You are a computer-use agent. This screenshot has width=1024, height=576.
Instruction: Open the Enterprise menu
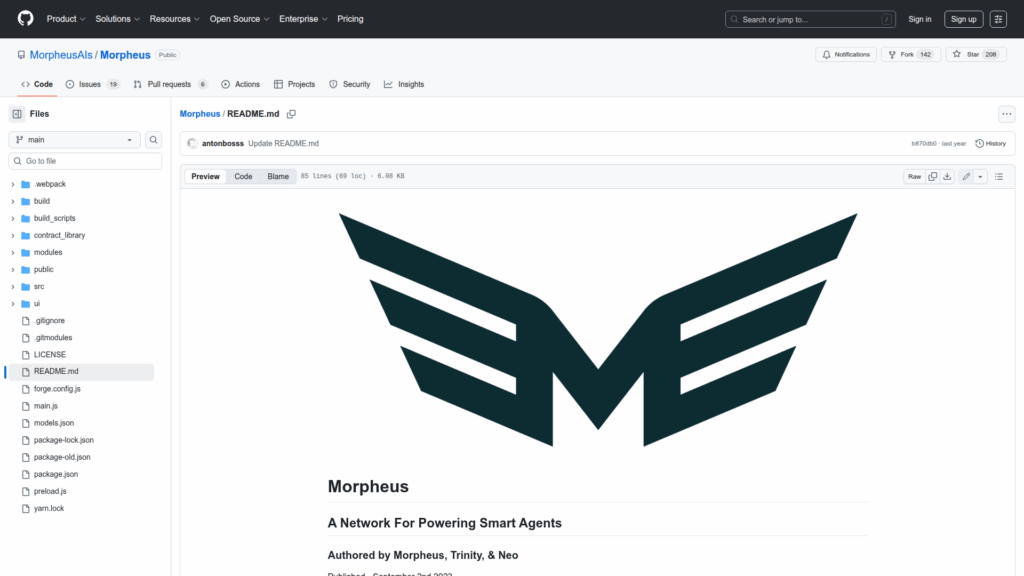303,19
